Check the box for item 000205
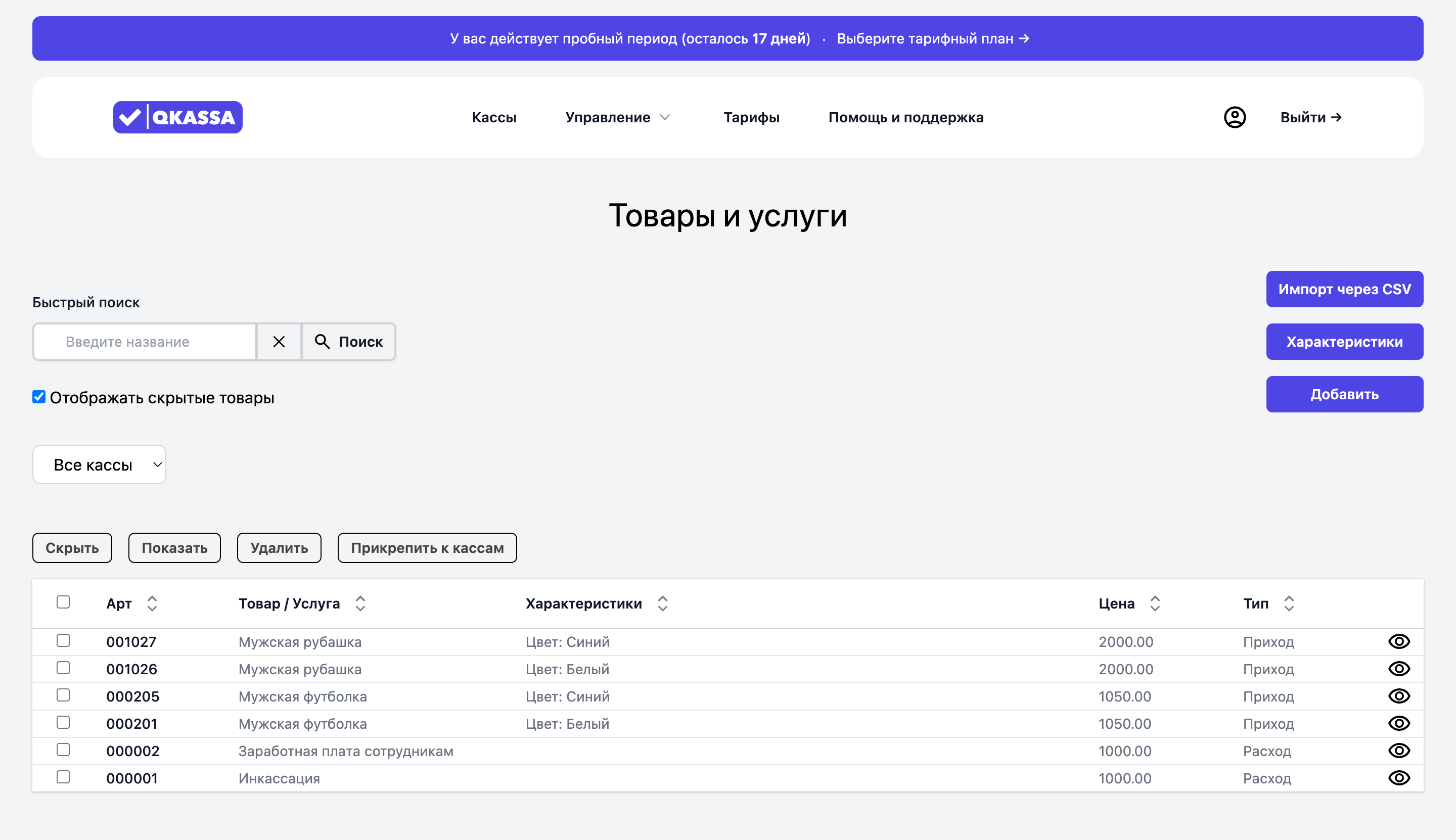 (x=64, y=695)
